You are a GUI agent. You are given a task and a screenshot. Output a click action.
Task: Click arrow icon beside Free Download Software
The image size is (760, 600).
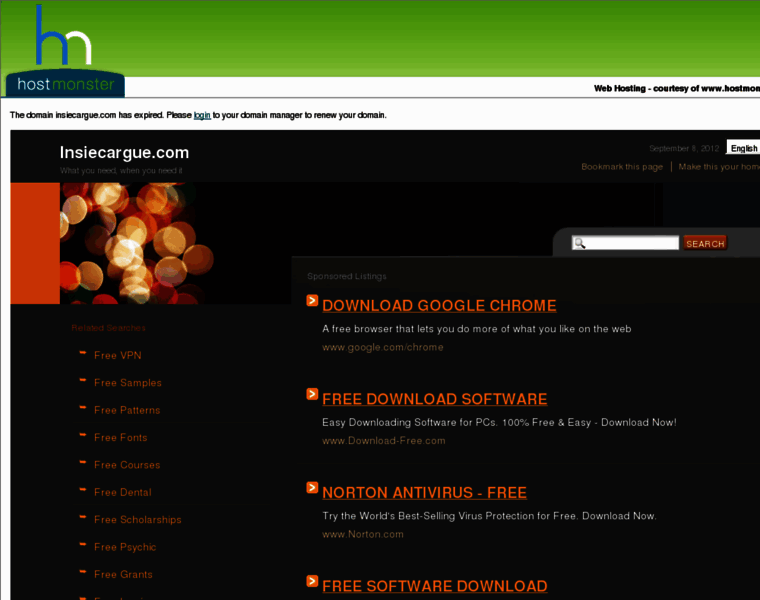(312, 394)
